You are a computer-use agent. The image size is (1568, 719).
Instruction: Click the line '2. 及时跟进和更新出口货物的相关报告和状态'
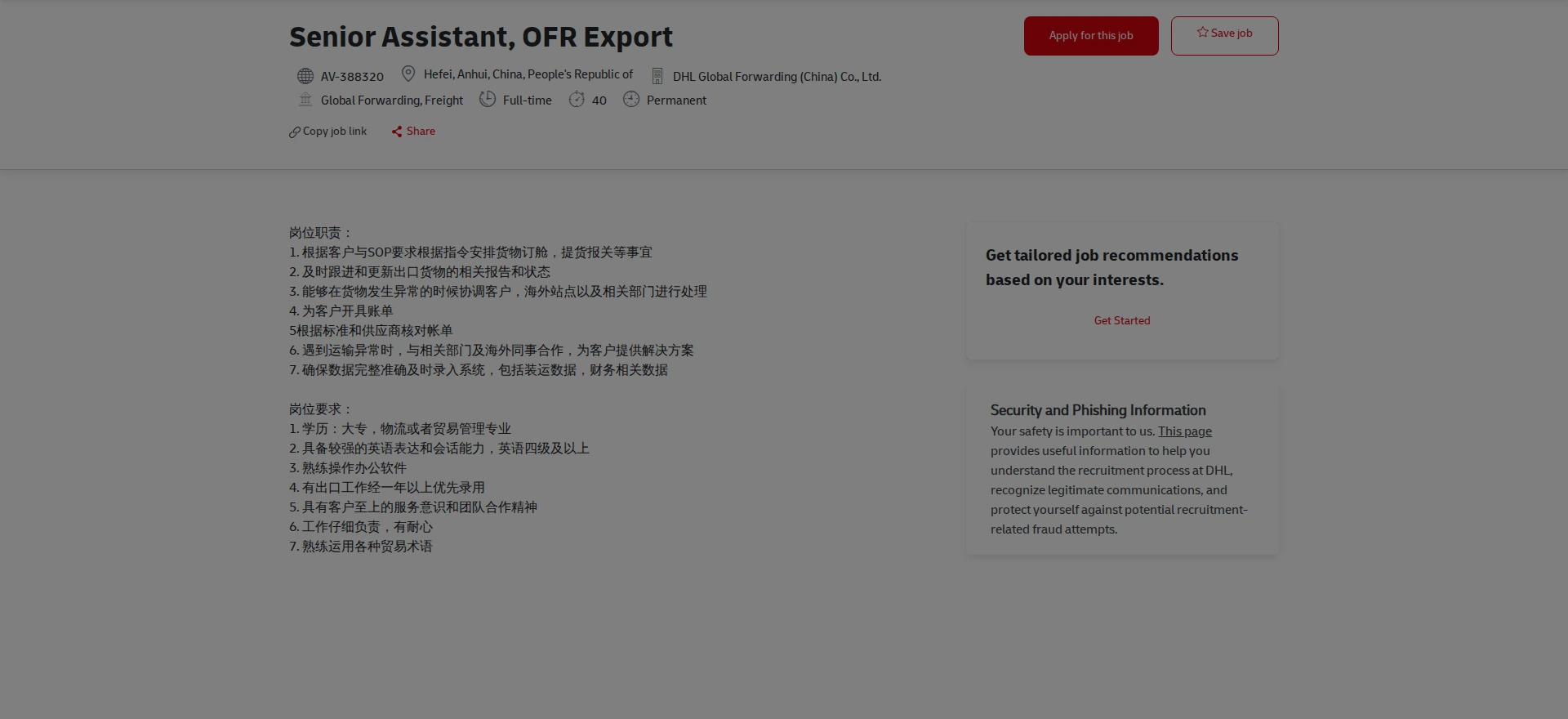pos(420,272)
